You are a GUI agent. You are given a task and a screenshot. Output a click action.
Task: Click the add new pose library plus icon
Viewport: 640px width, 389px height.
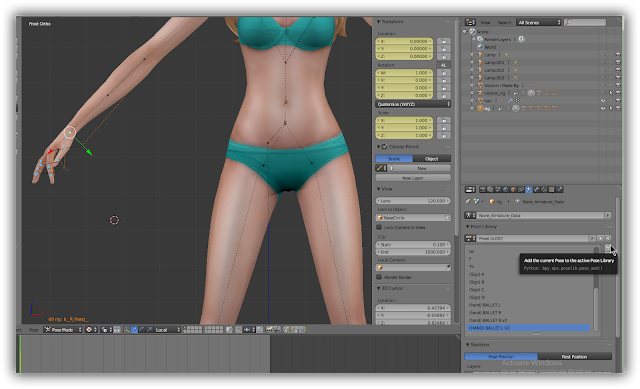[600, 238]
